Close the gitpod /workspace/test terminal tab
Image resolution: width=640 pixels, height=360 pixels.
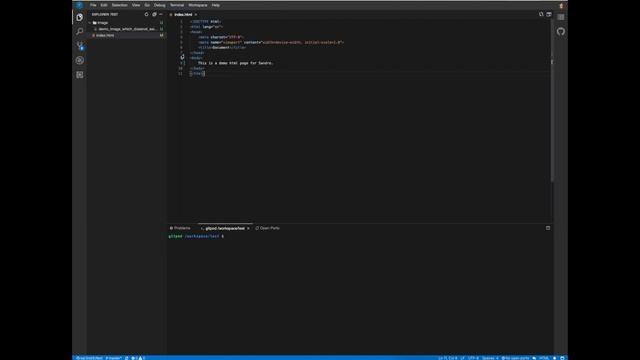click(248, 229)
